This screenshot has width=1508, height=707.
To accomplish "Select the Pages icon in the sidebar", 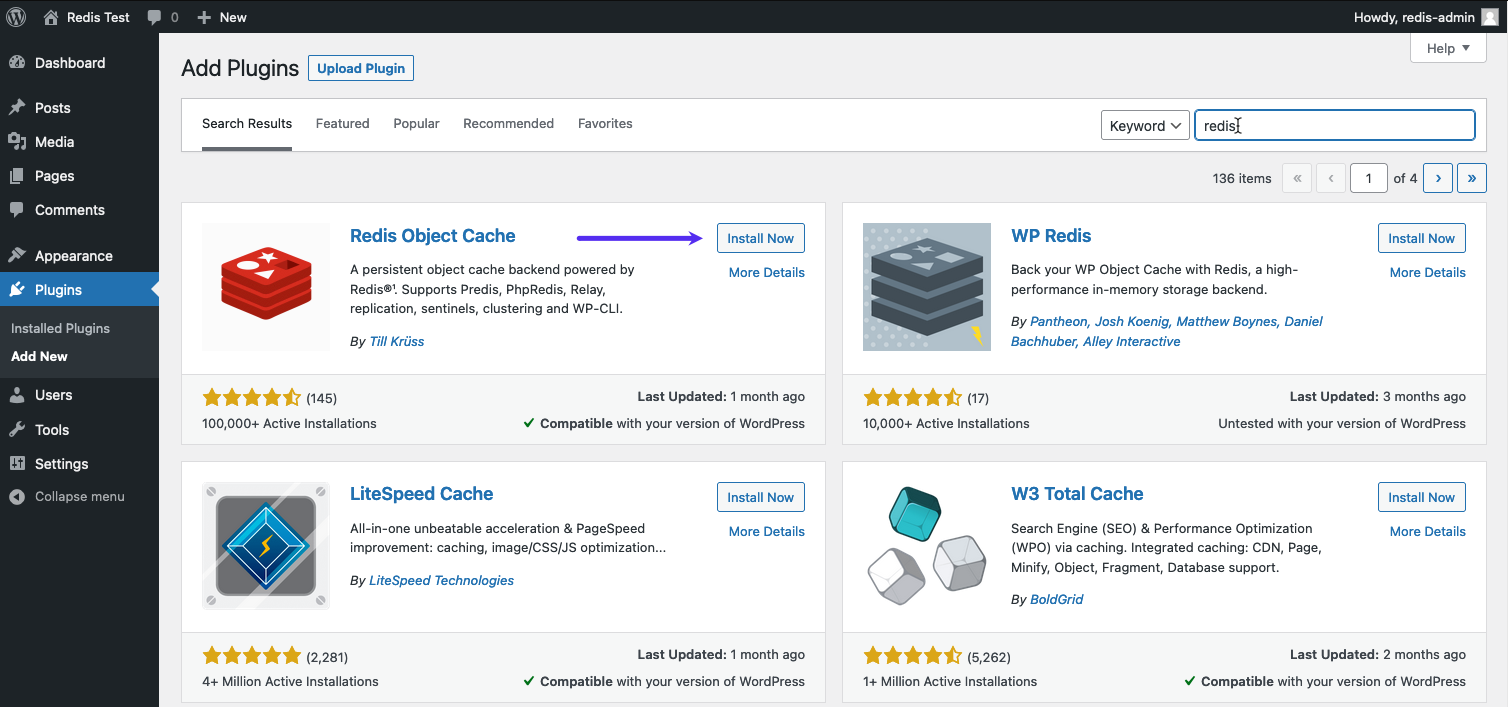I will coord(21,175).
